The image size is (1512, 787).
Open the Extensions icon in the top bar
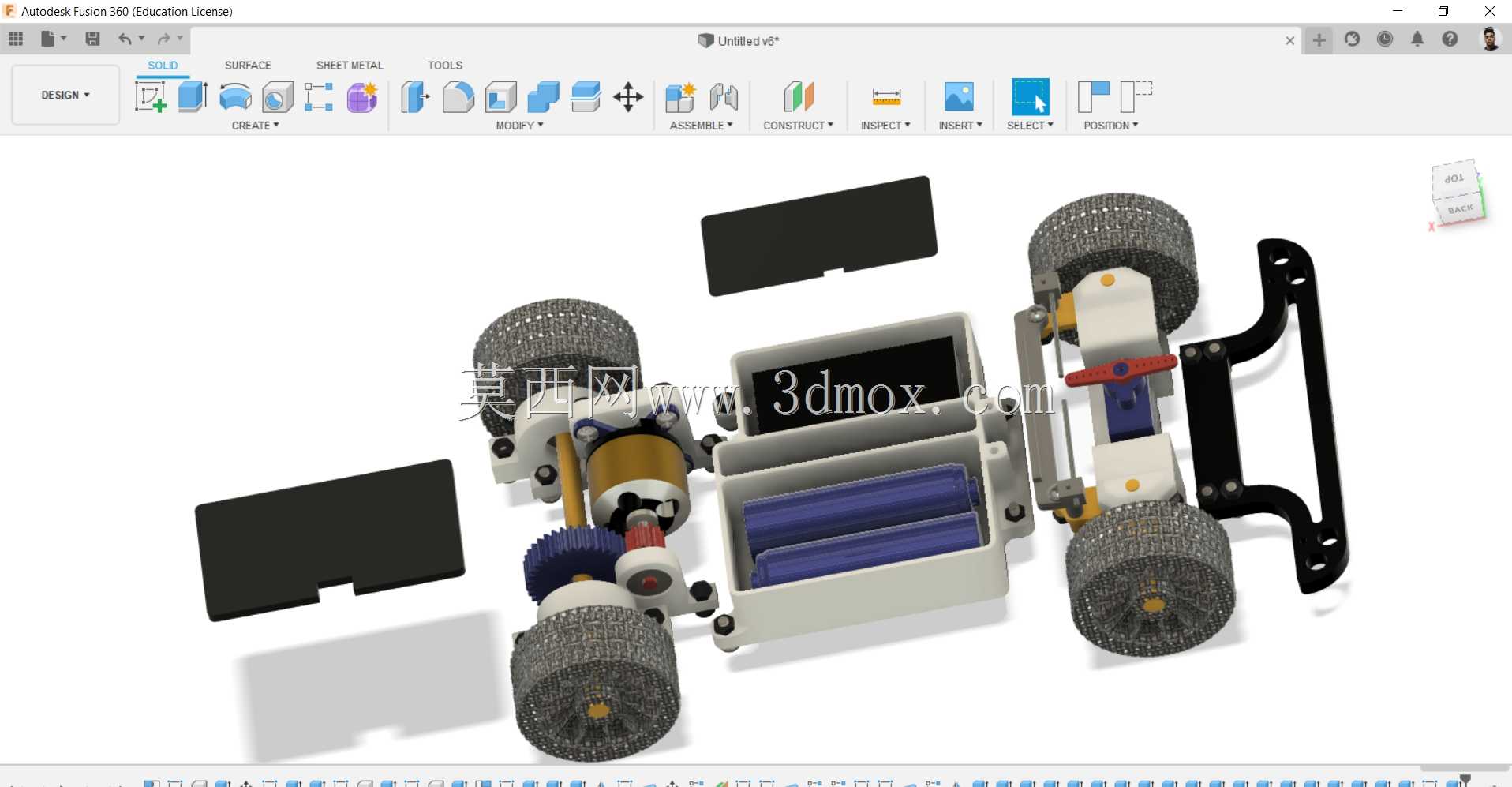point(1353,39)
